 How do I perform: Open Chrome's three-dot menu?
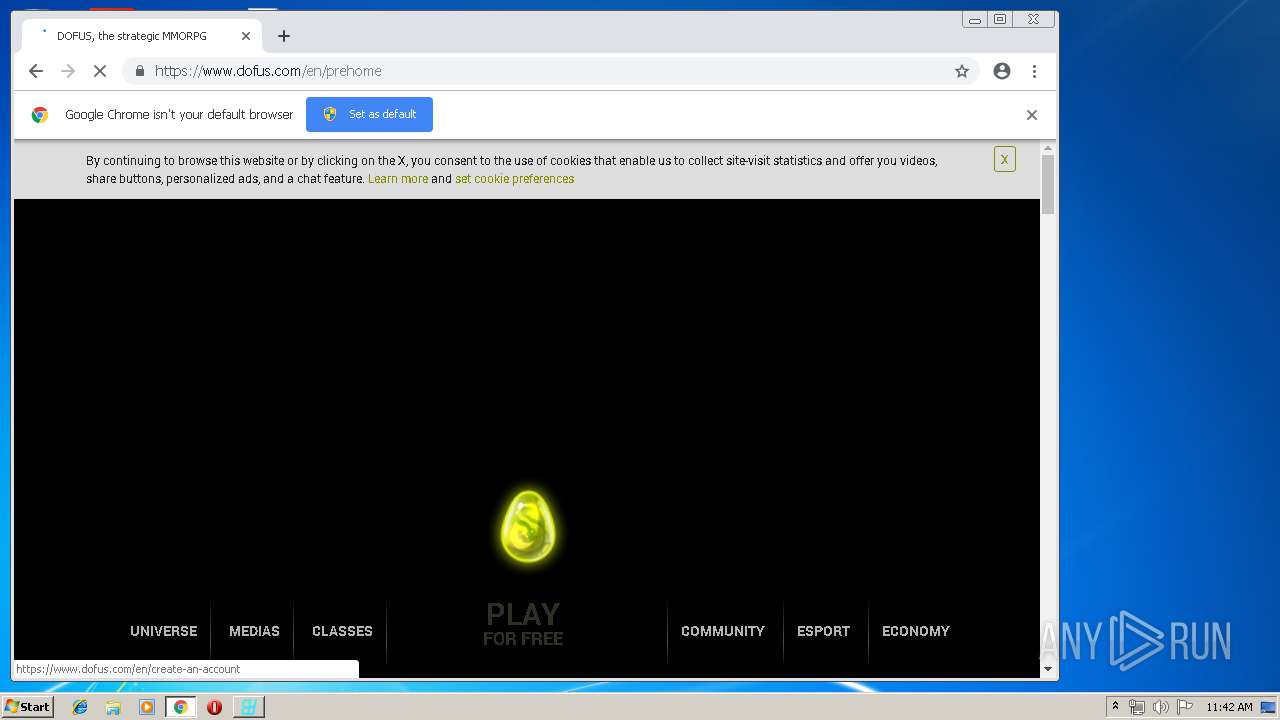click(x=1034, y=71)
